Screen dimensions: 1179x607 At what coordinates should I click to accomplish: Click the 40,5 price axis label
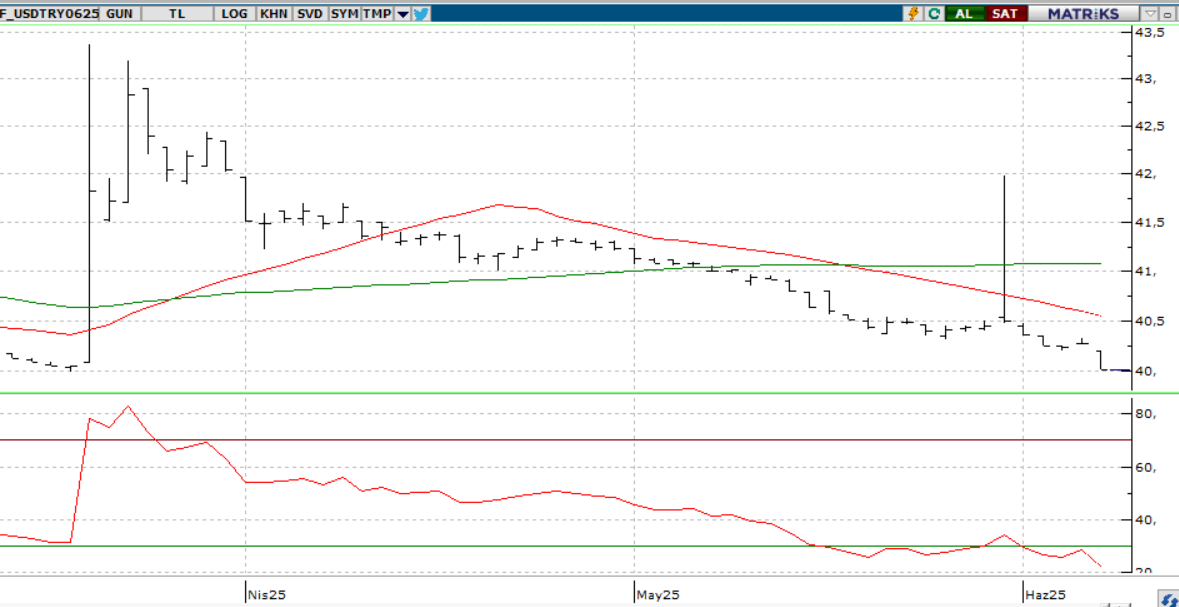(1150, 321)
